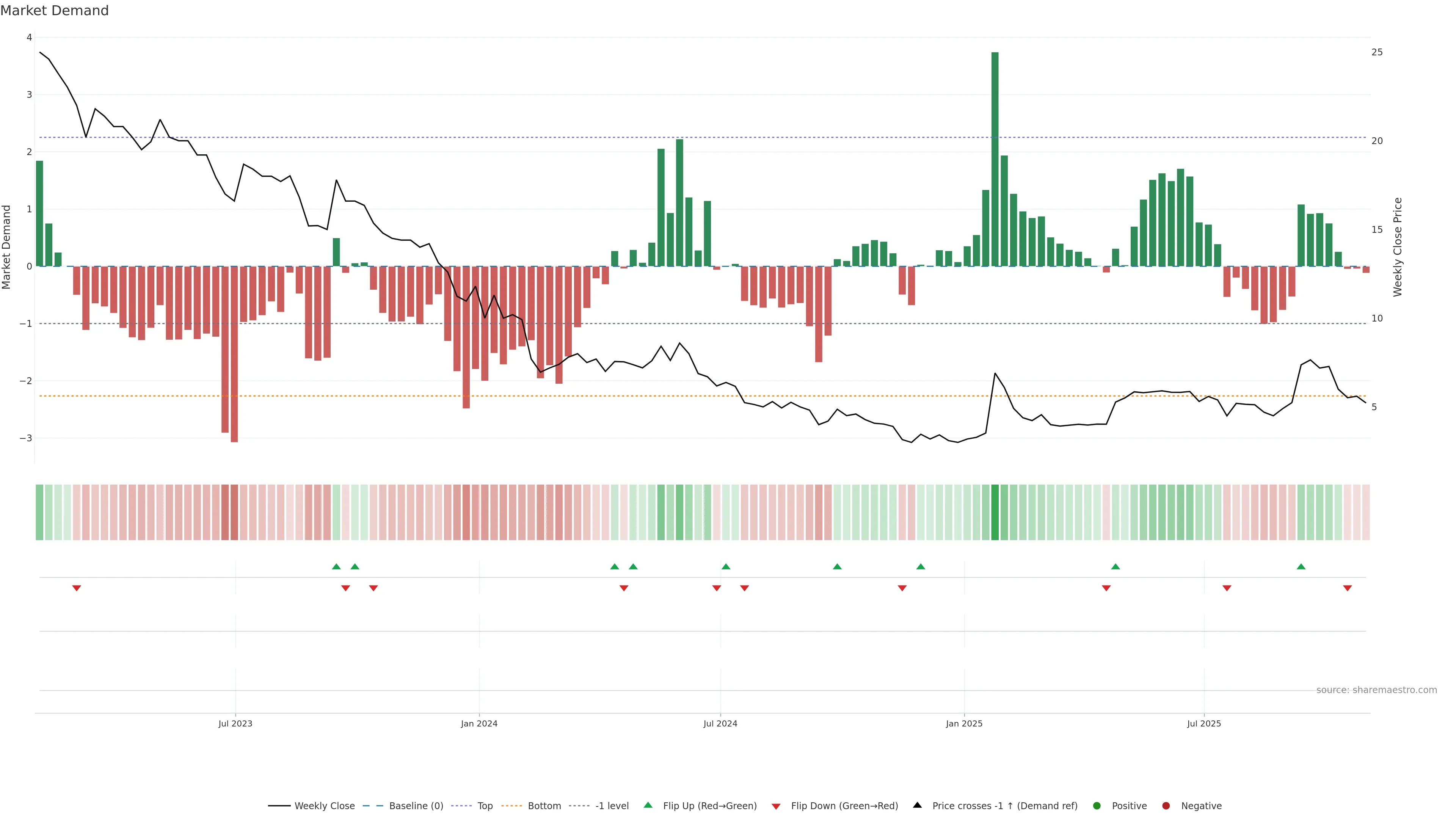
Task: Click the Flip Up green triangle legend icon
Action: pyautogui.click(x=648, y=805)
